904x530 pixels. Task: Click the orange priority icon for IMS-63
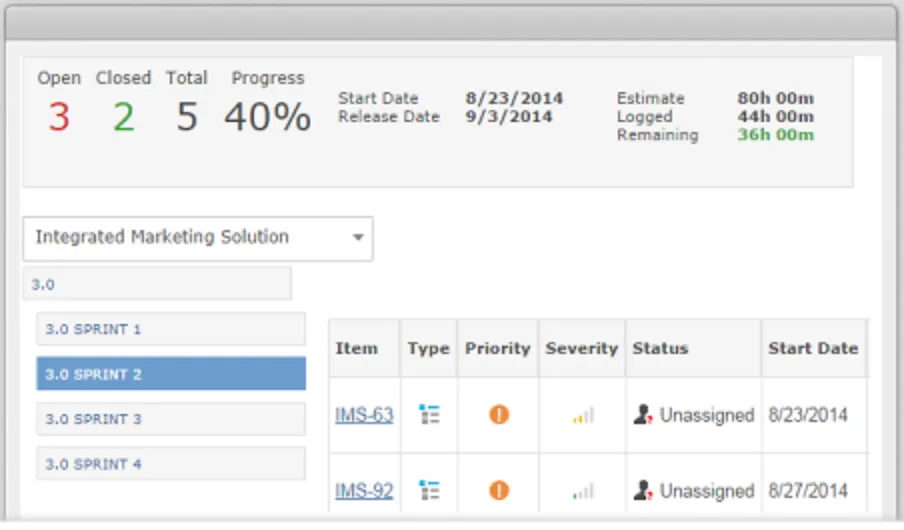499,415
